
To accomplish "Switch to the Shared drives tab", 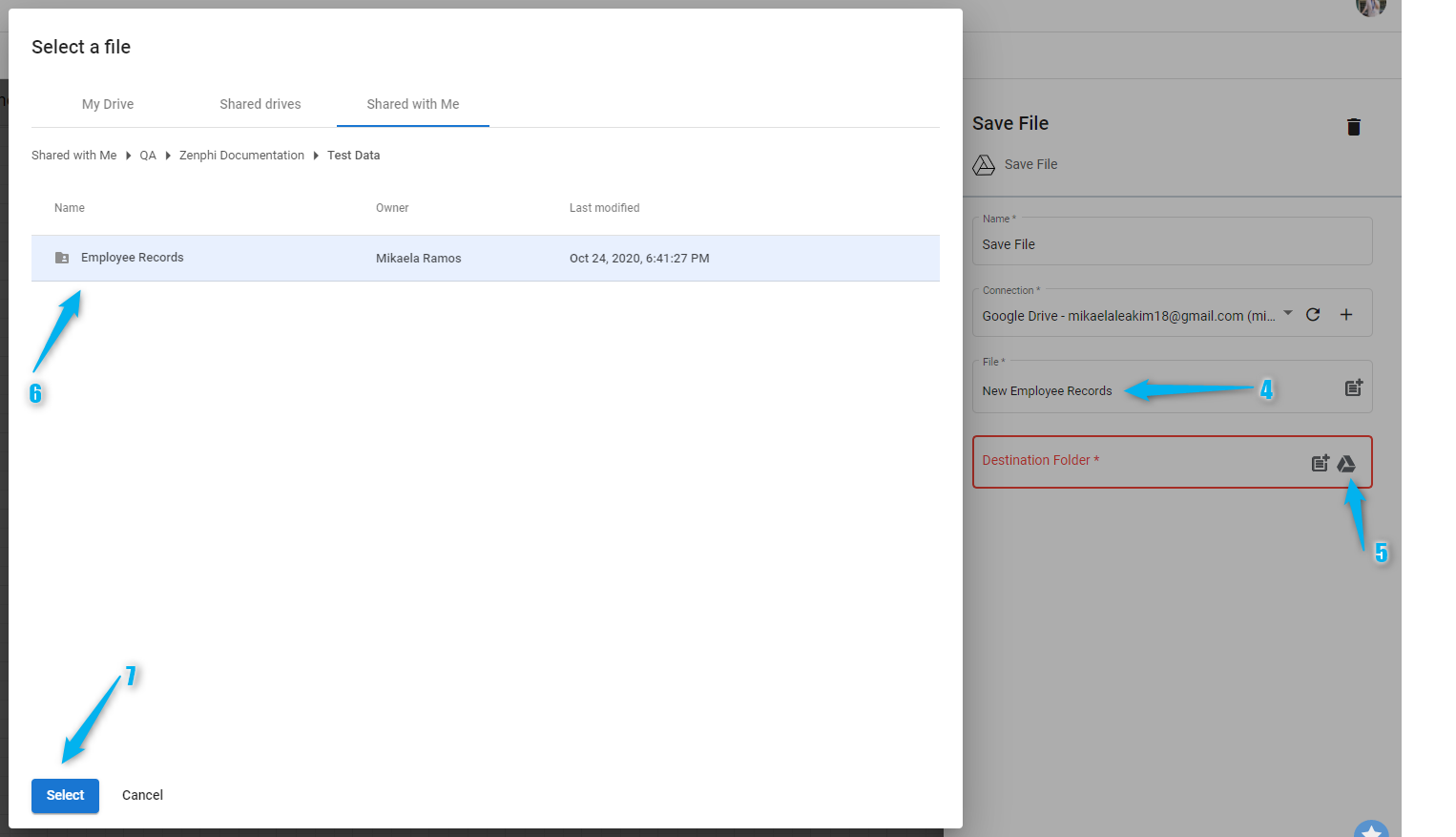I will click(260, 104).
